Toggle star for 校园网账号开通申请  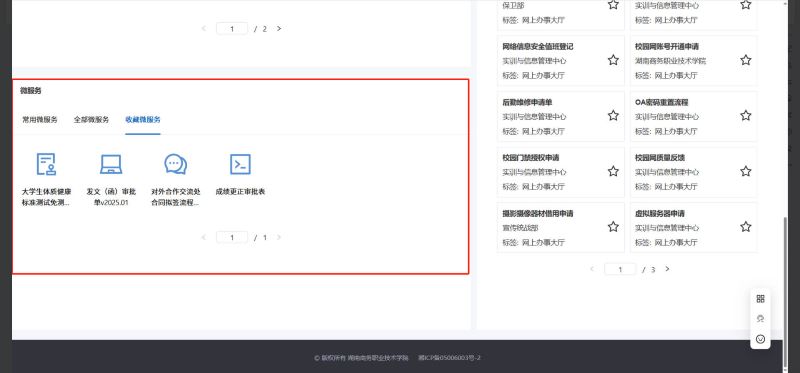pyautogui.click(x=745, y=60)
